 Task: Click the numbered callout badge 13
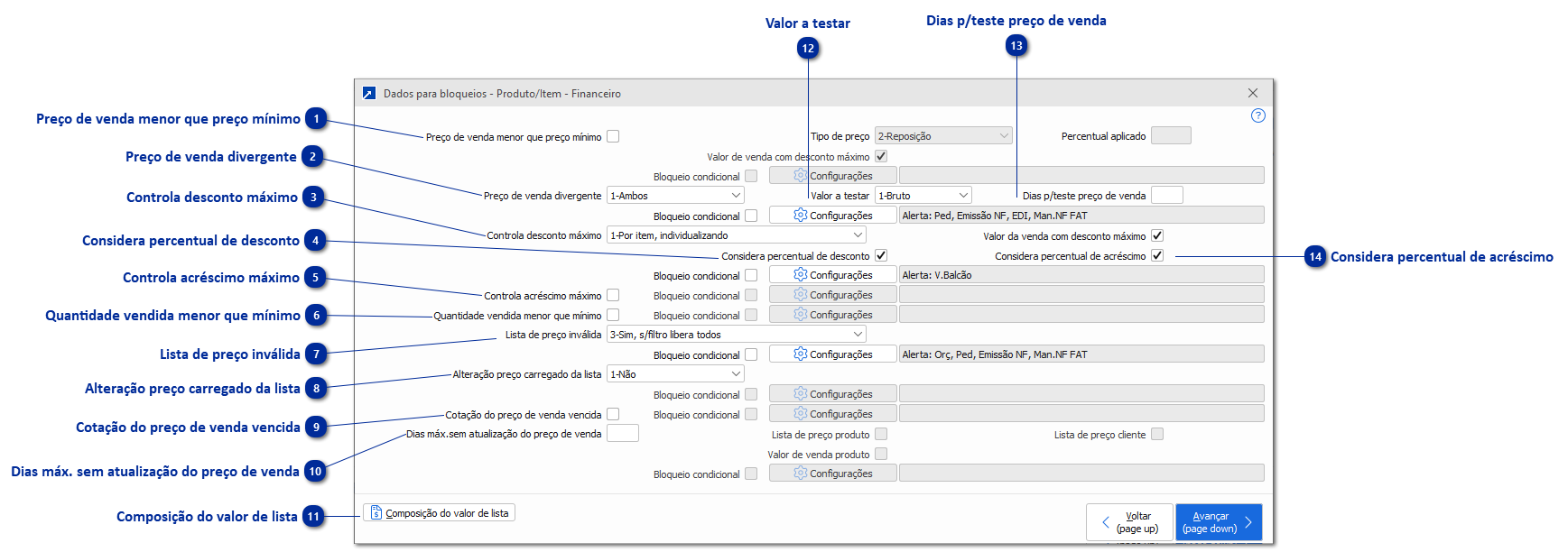pos(1017,46)
